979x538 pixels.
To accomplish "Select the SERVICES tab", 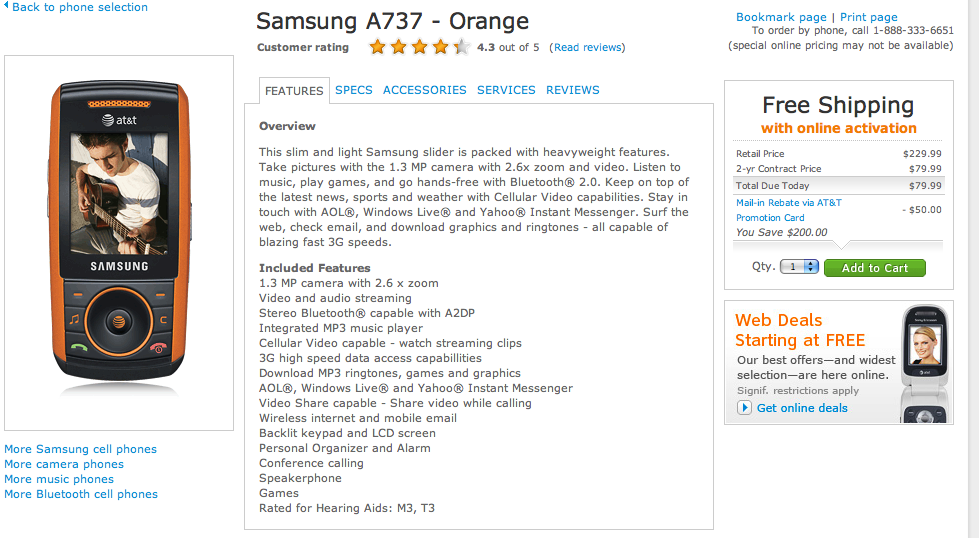I will click(506, 90).
